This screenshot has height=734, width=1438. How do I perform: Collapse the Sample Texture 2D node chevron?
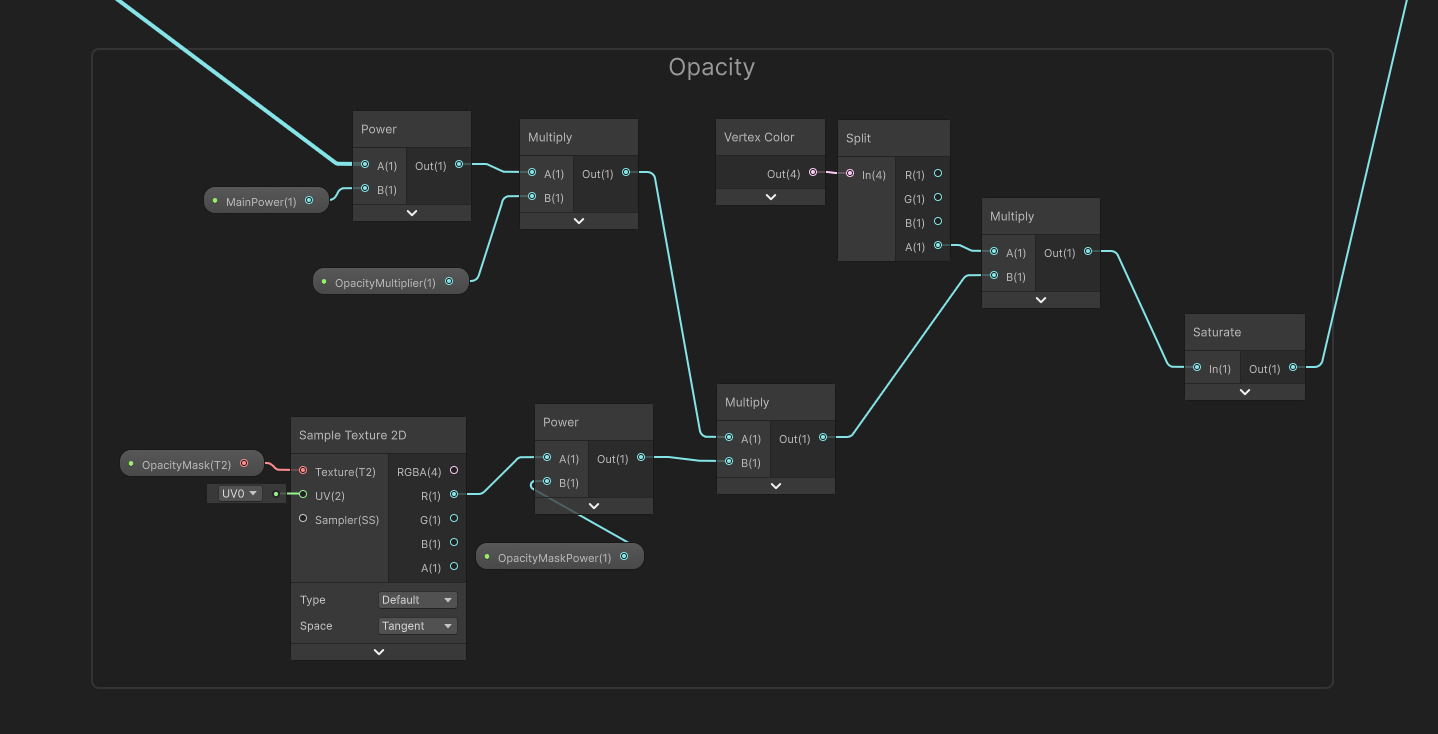[378, 652]
